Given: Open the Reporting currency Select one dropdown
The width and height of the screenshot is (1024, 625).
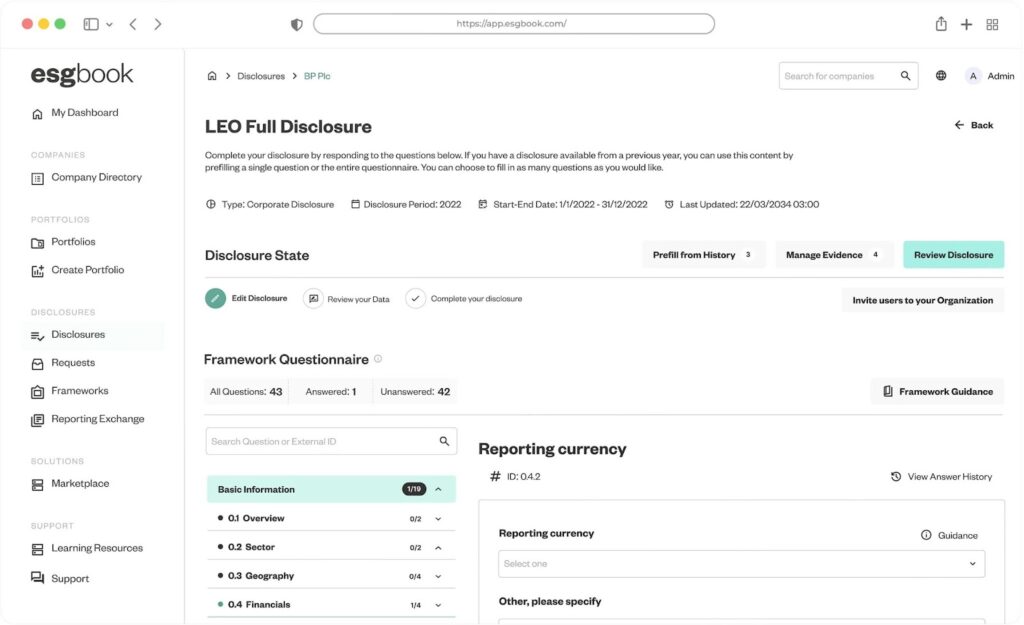Looking at the screenshot, I should point(741,564).
